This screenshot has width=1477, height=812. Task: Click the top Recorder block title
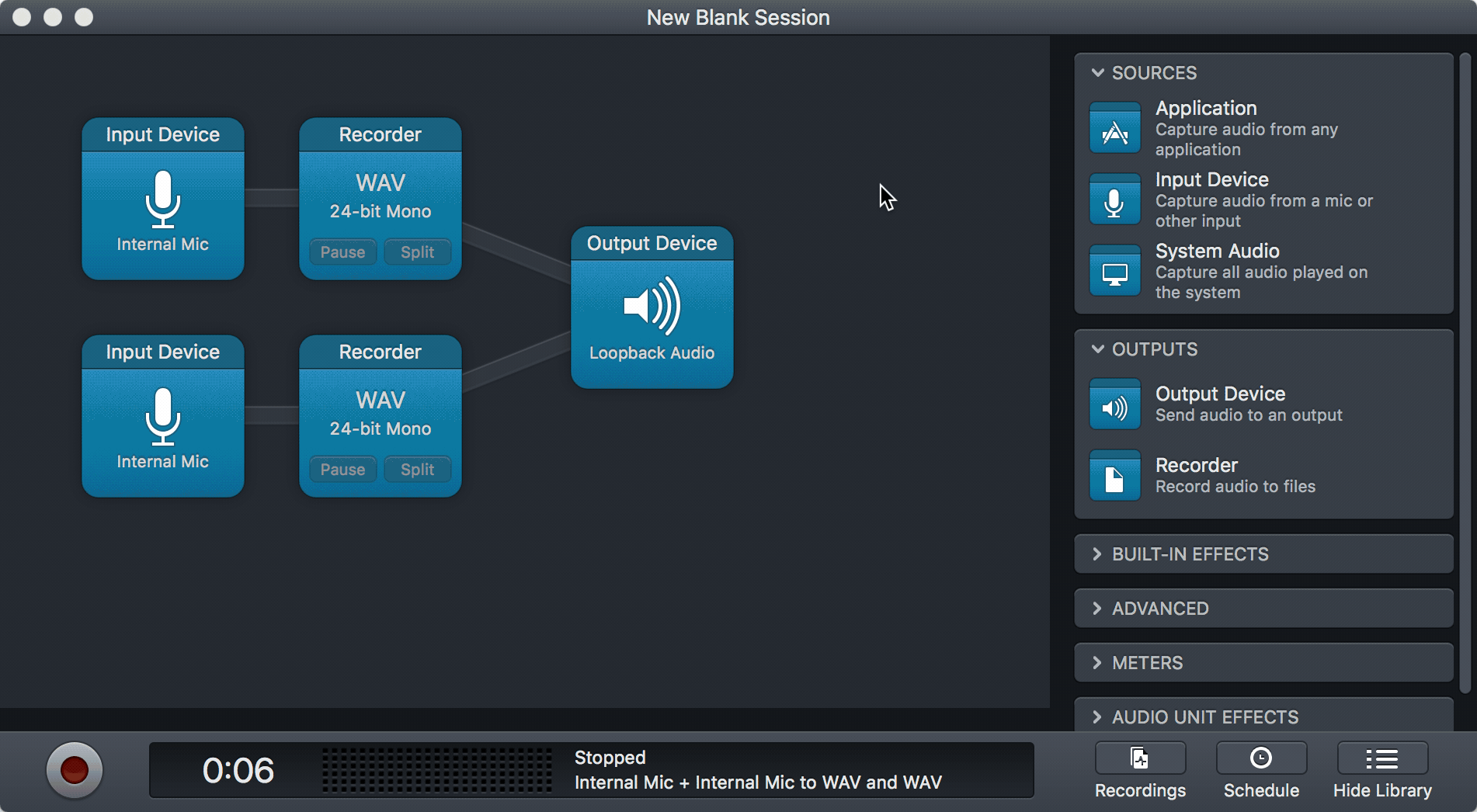pos(381,135)
